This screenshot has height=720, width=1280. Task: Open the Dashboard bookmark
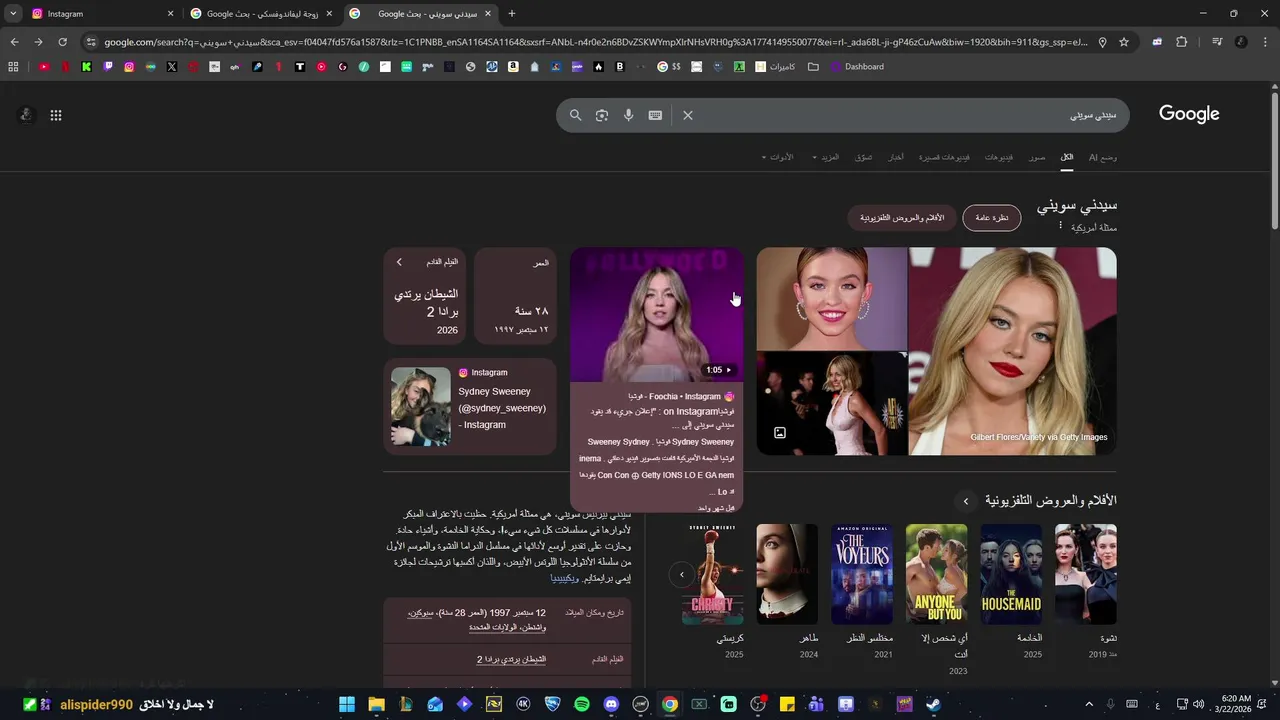pyautogui.click(x=857, y=67)
